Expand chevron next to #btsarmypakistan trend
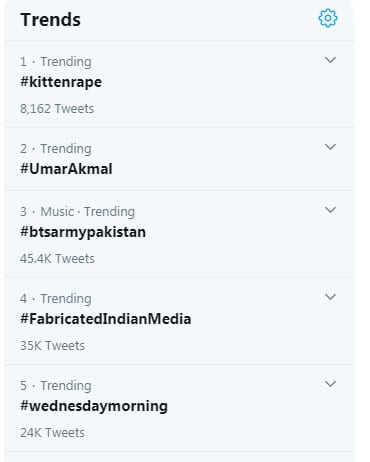 point(330,210)
